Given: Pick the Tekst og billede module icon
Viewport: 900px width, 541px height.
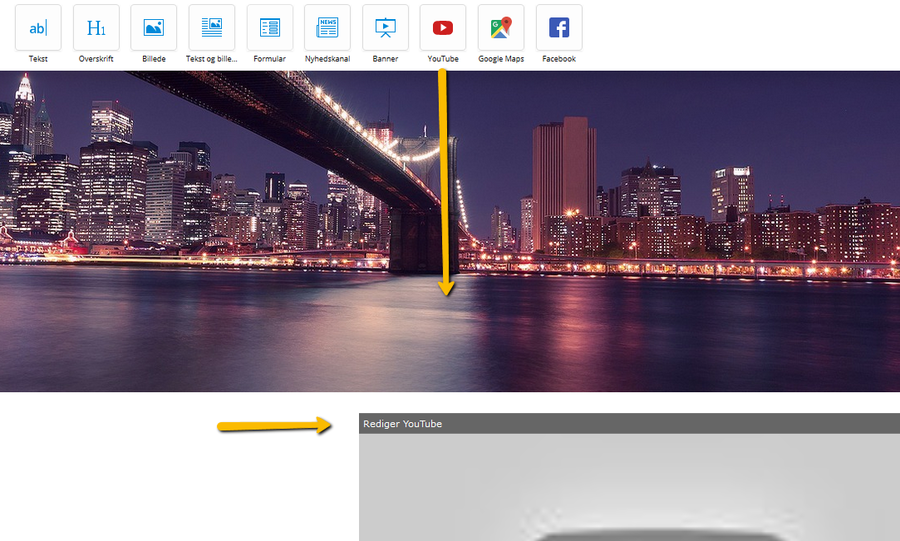Looking at the screenshot, I should click(212, 28).
